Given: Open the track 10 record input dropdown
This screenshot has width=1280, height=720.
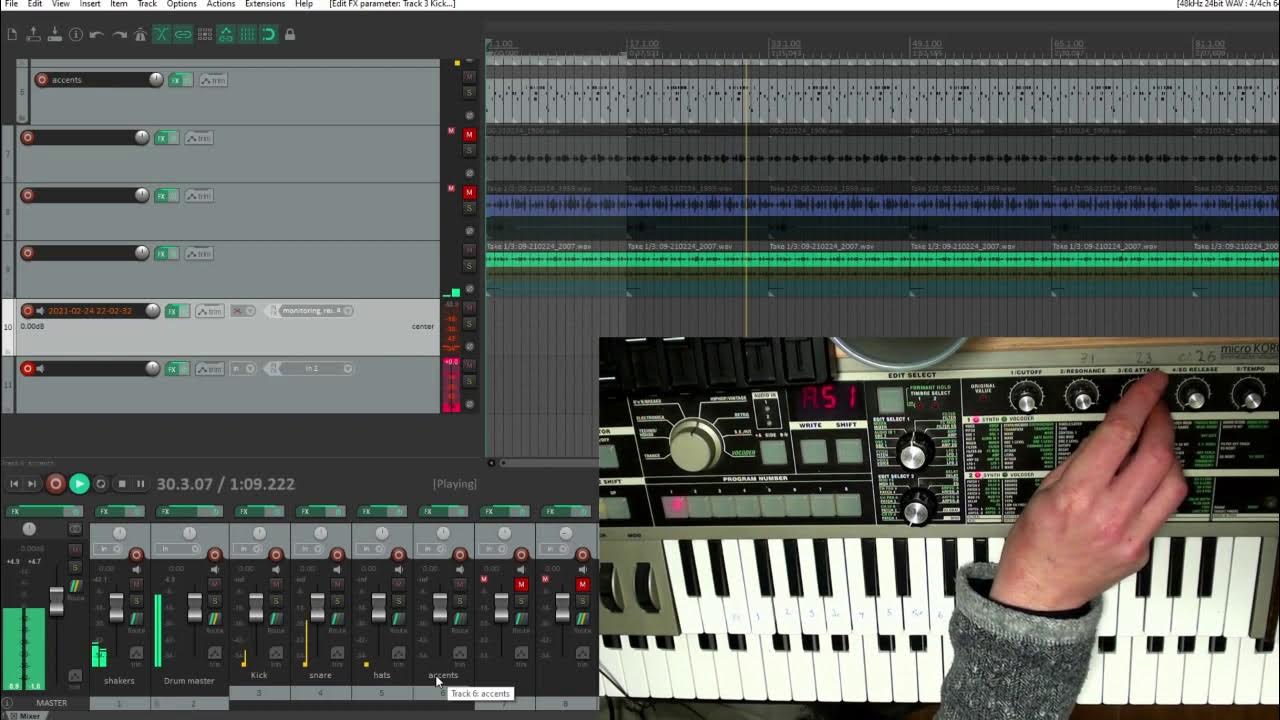Looking at the screenshot, I should pyautogui.click(x=250, y=311).
